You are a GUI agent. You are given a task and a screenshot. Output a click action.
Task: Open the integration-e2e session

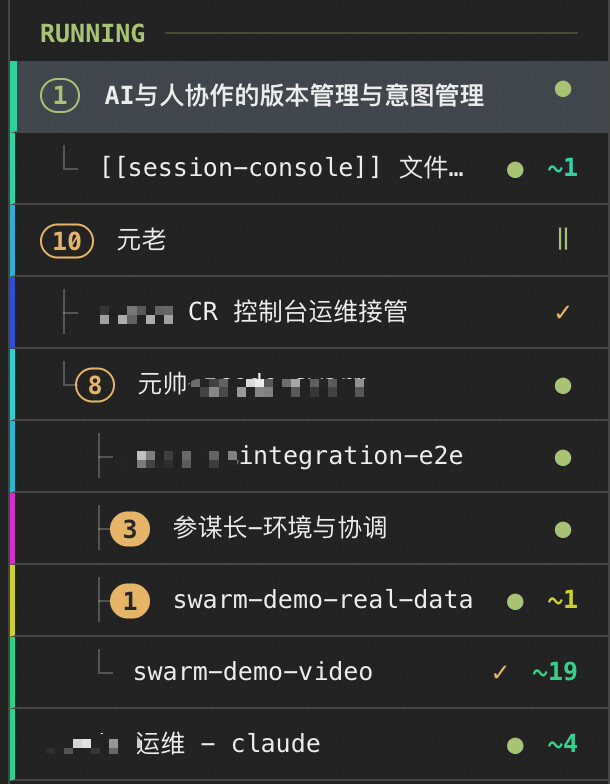tap(310, 456)
